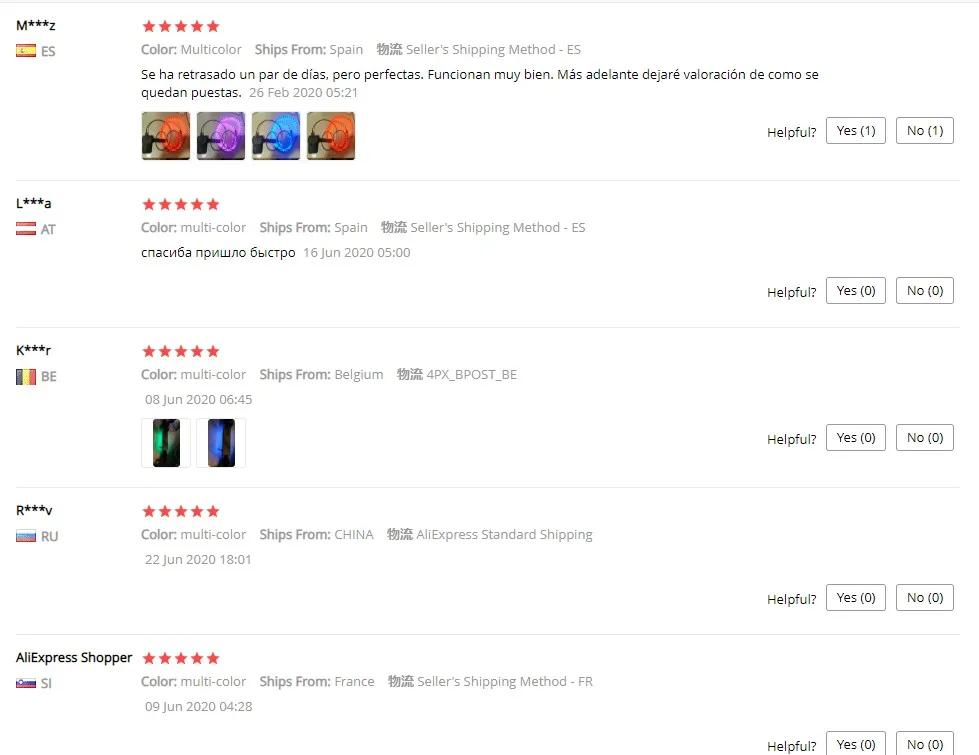Open the blue LED photo in M***z's review
The width and height of the screenshot is (979, 755).
[276, 136]
